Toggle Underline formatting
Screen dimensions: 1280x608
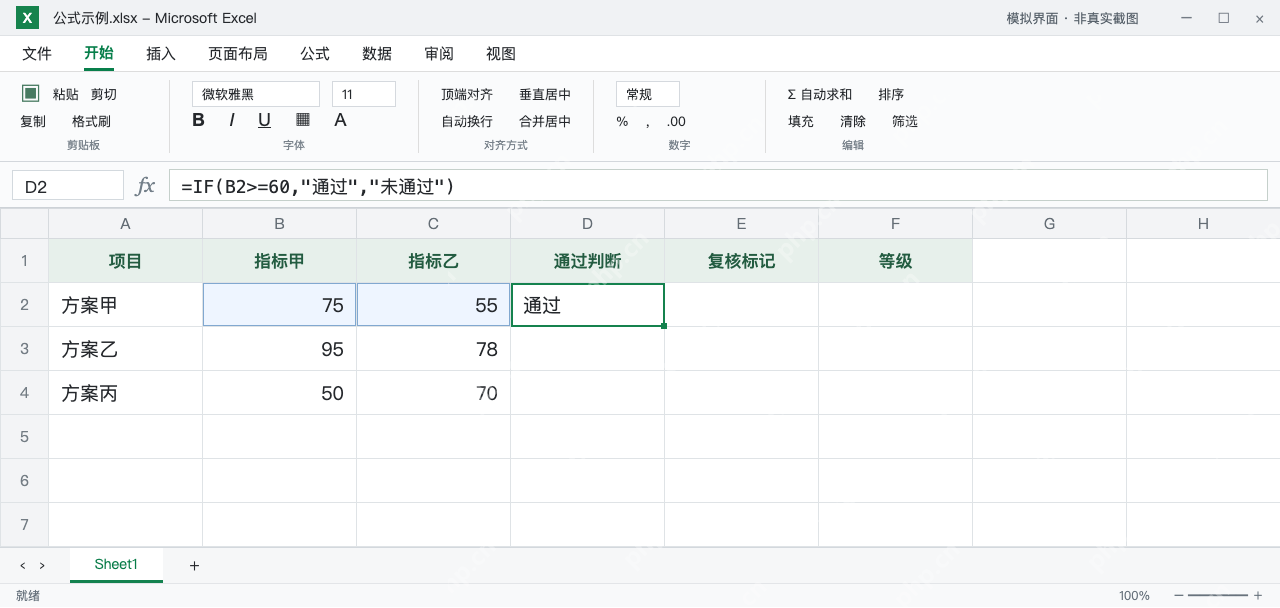tap(264, 120)
